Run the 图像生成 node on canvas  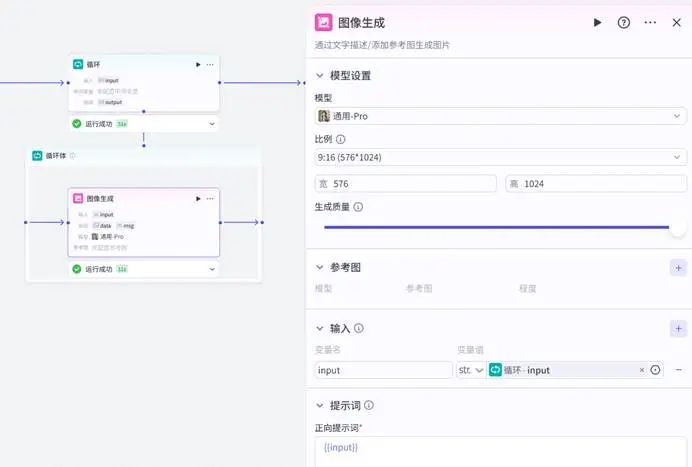pos(198,199)
